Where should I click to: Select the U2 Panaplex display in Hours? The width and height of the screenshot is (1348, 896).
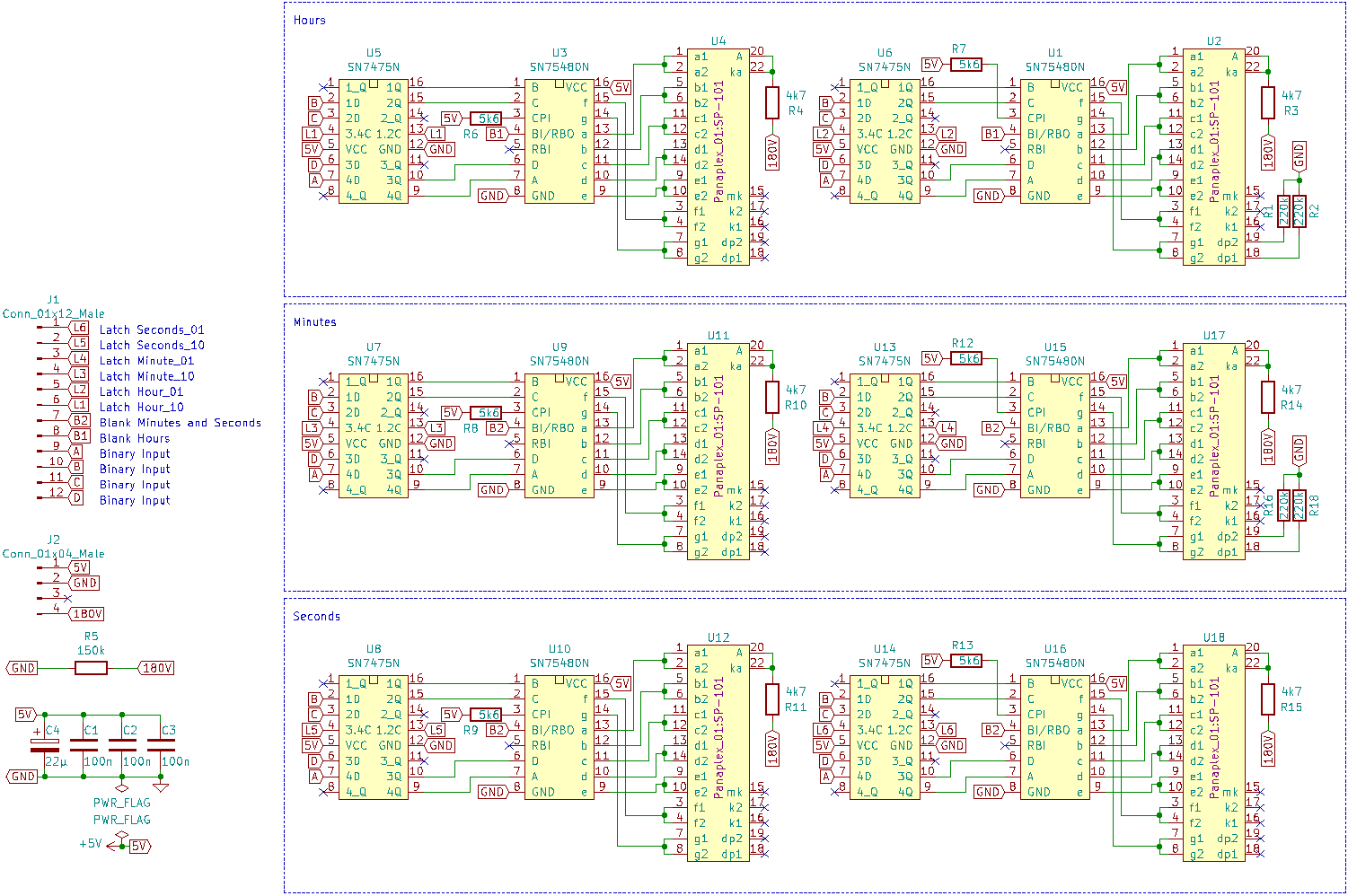1213,158
